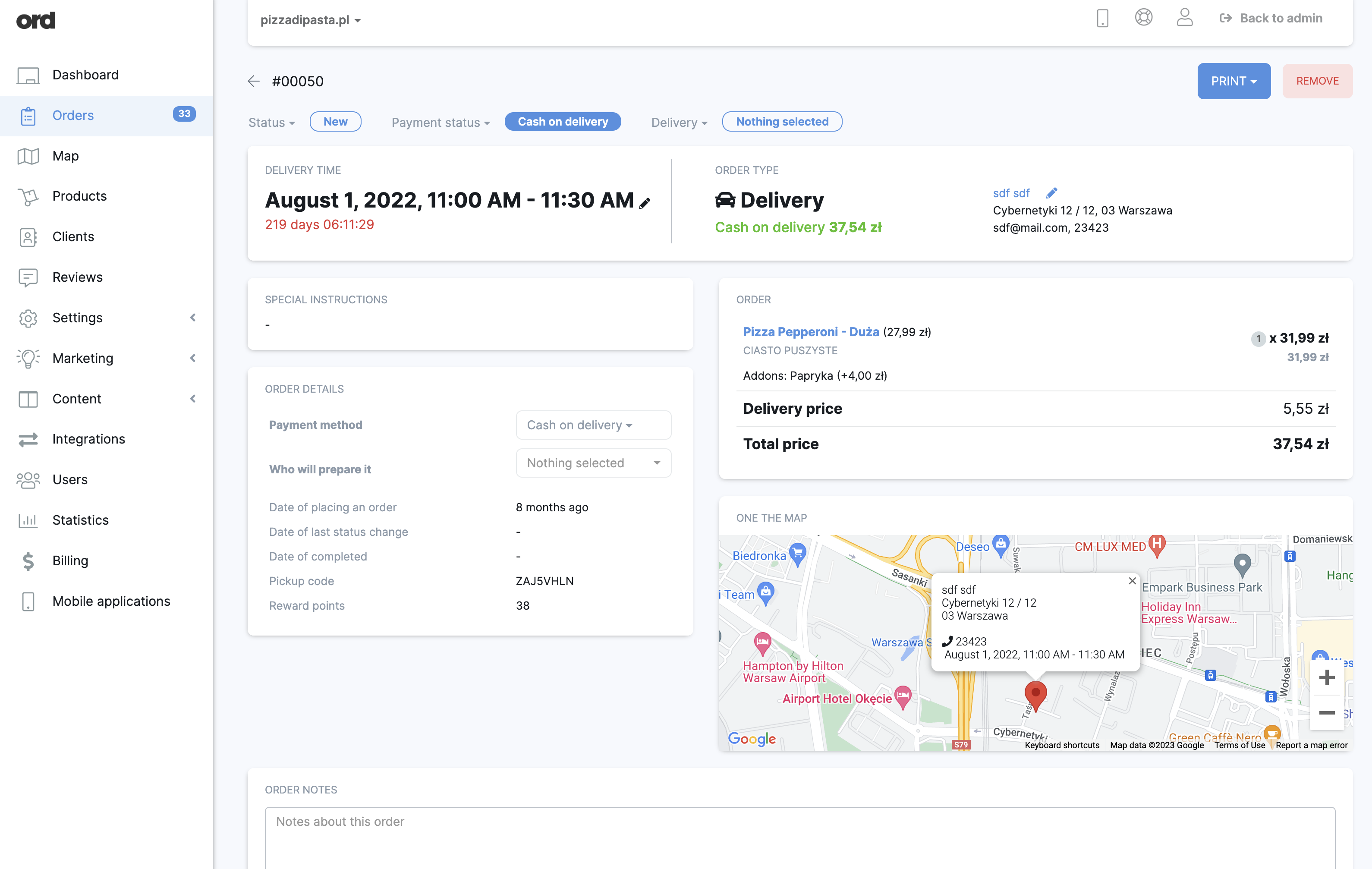Edit client with blue pencil icon
This screenshot has width=1372, height=869.
(x=1051, y=193)
